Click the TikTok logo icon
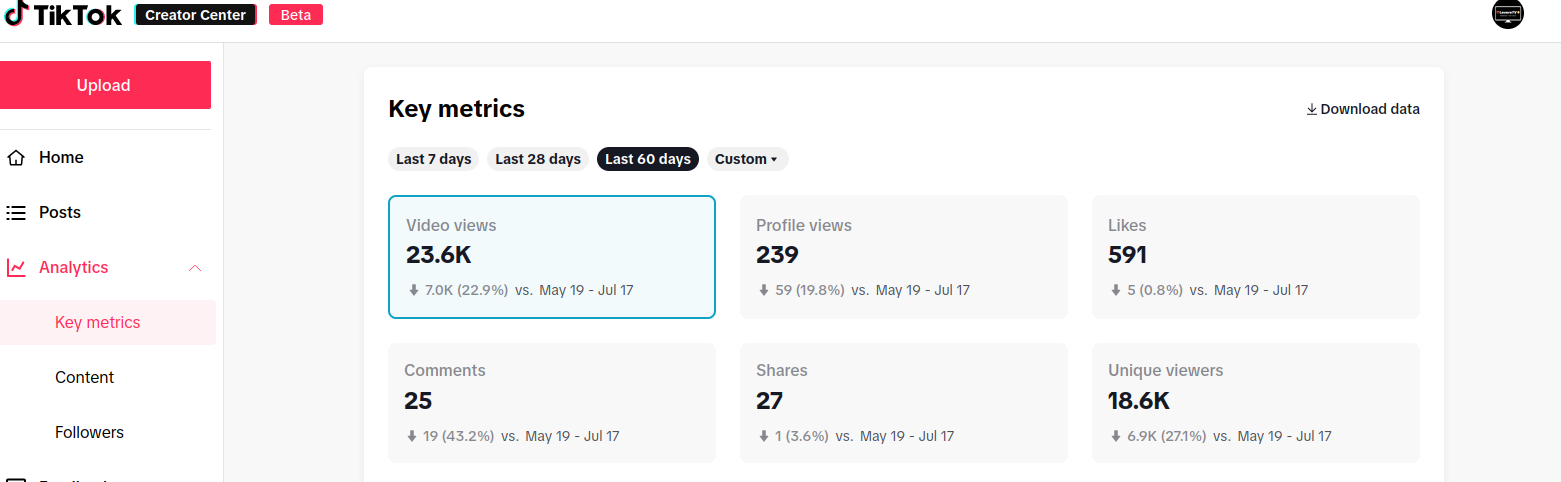This screenshot has height=482, width=1561. click(17, 14)
